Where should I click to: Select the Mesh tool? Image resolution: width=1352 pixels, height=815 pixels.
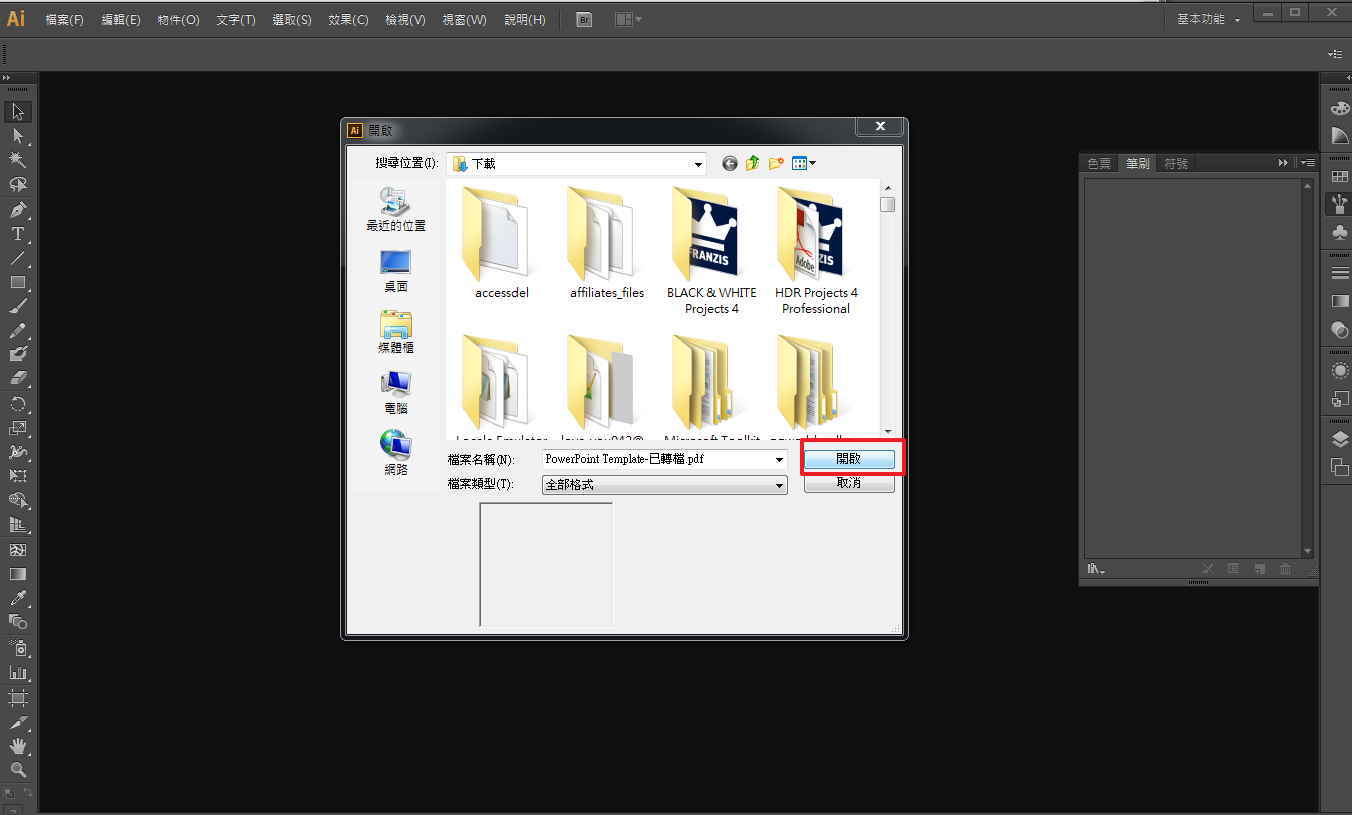(x=18, y=550)
